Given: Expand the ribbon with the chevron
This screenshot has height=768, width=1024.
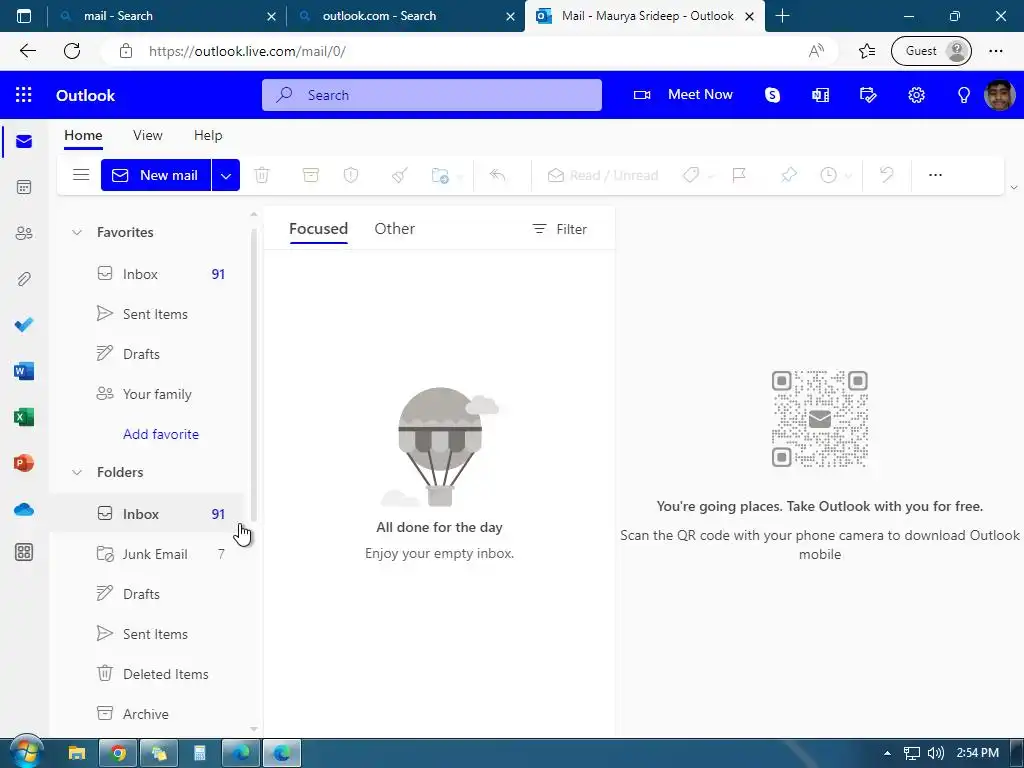Looking at the screenshot, I should coord(1014,187).
